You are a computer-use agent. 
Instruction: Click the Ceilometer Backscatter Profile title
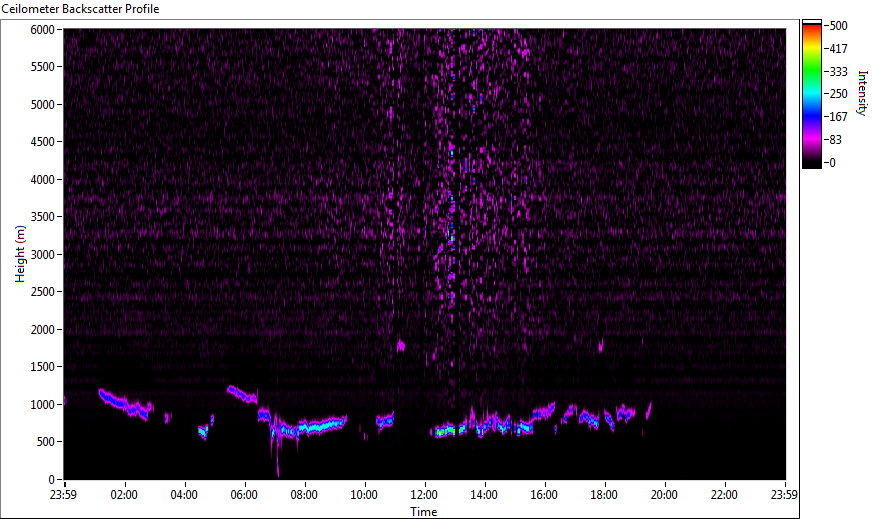coord(81,9)
